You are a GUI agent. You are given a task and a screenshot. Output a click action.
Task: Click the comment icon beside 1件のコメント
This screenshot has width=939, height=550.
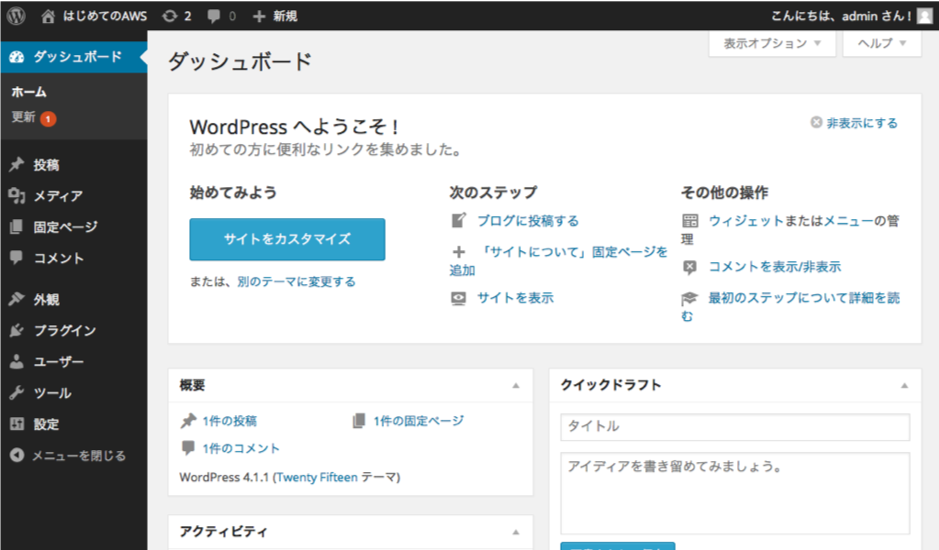[189, 448]
